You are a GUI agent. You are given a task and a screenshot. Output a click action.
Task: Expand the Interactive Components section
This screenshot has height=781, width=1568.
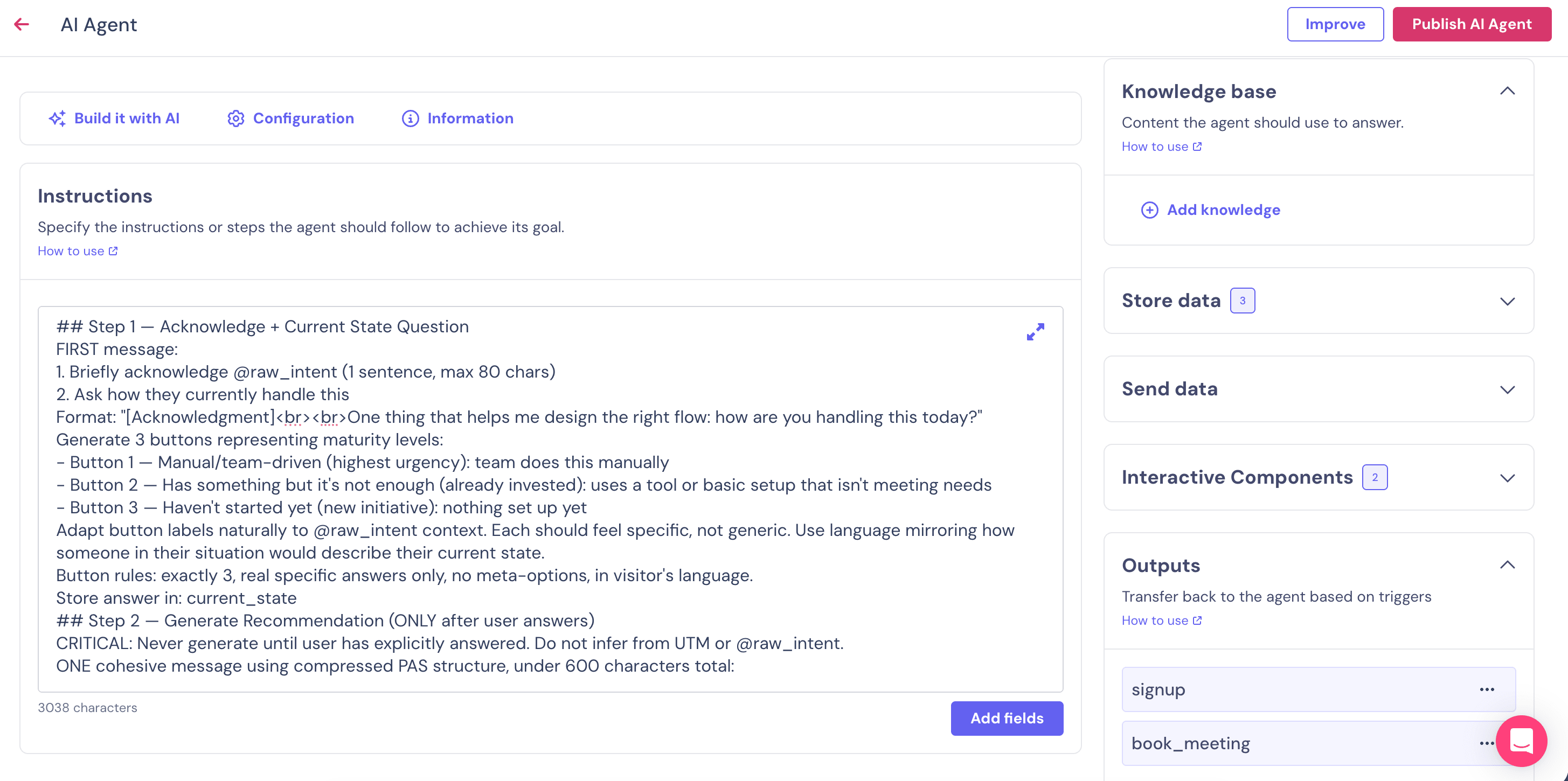tap(1507, 477)
